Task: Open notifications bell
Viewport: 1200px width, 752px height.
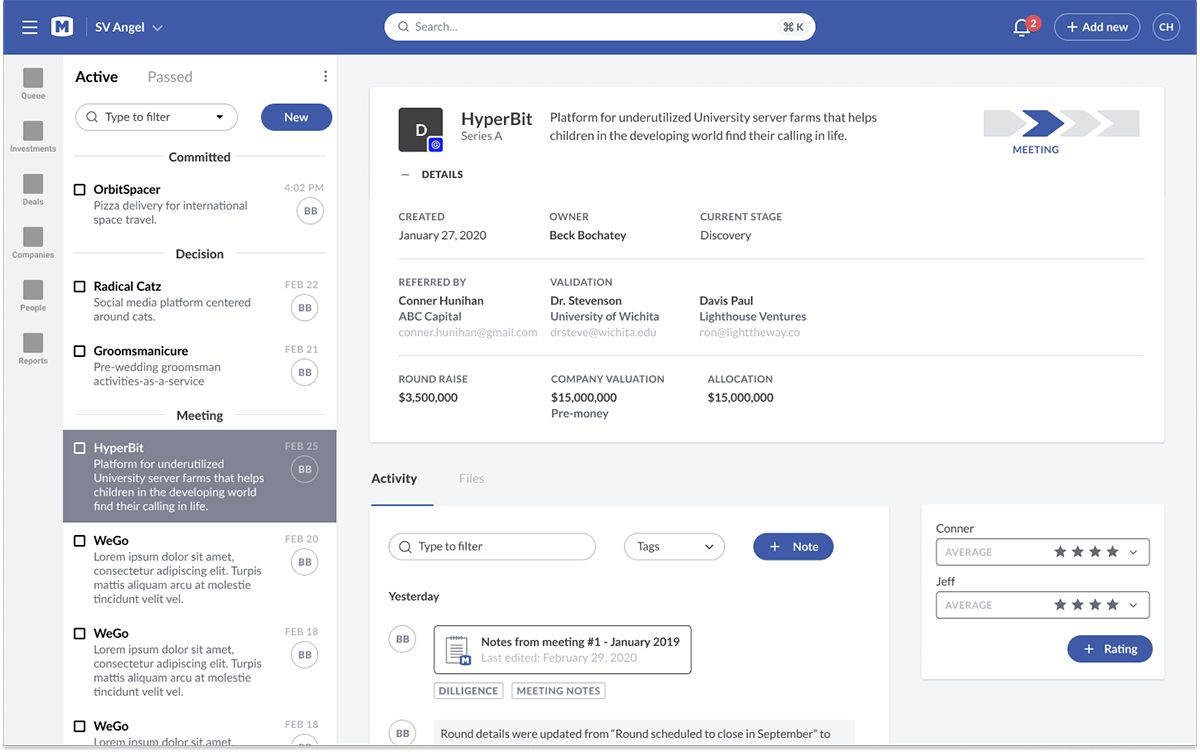Action: pyautogui.click(x=1021, y=27)
